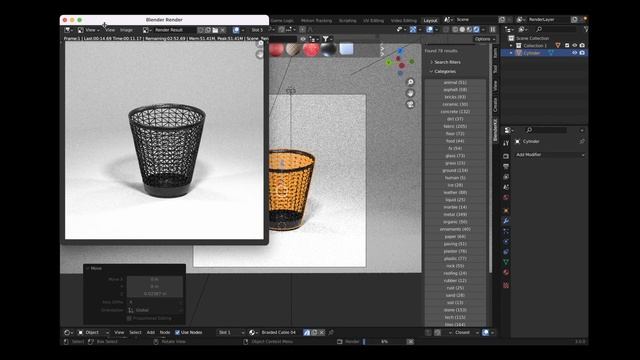Click the viewport pan hand icon
This screenshot has width=640, height=360.
[410, 93]
